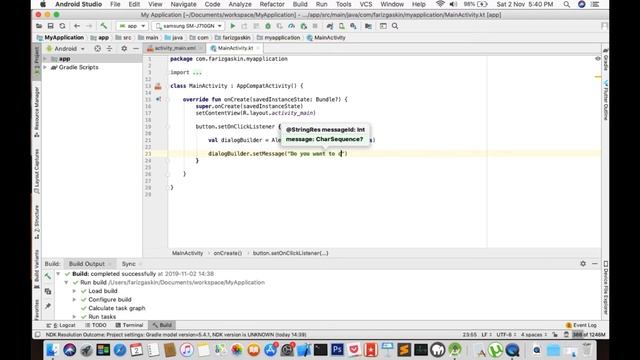Screen dimensions: 640x360
Task: Expand the Load build node
Action: coord(74,291)
